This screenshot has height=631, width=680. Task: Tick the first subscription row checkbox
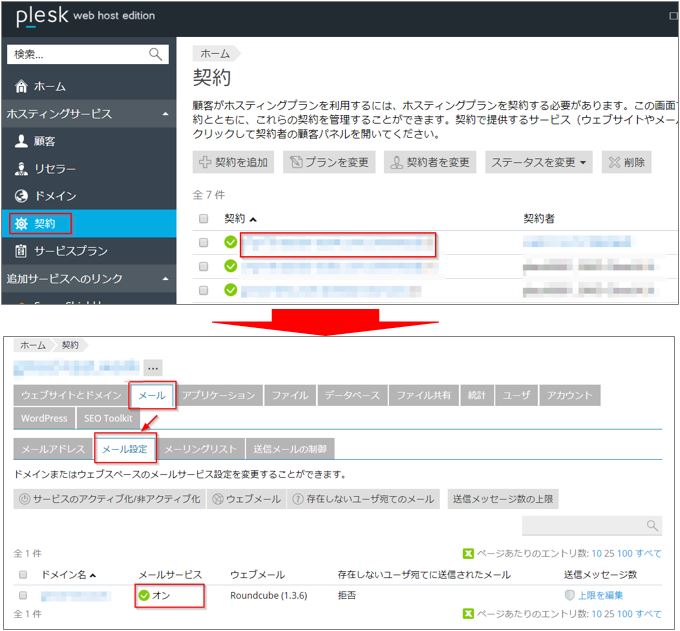(203, 242)
